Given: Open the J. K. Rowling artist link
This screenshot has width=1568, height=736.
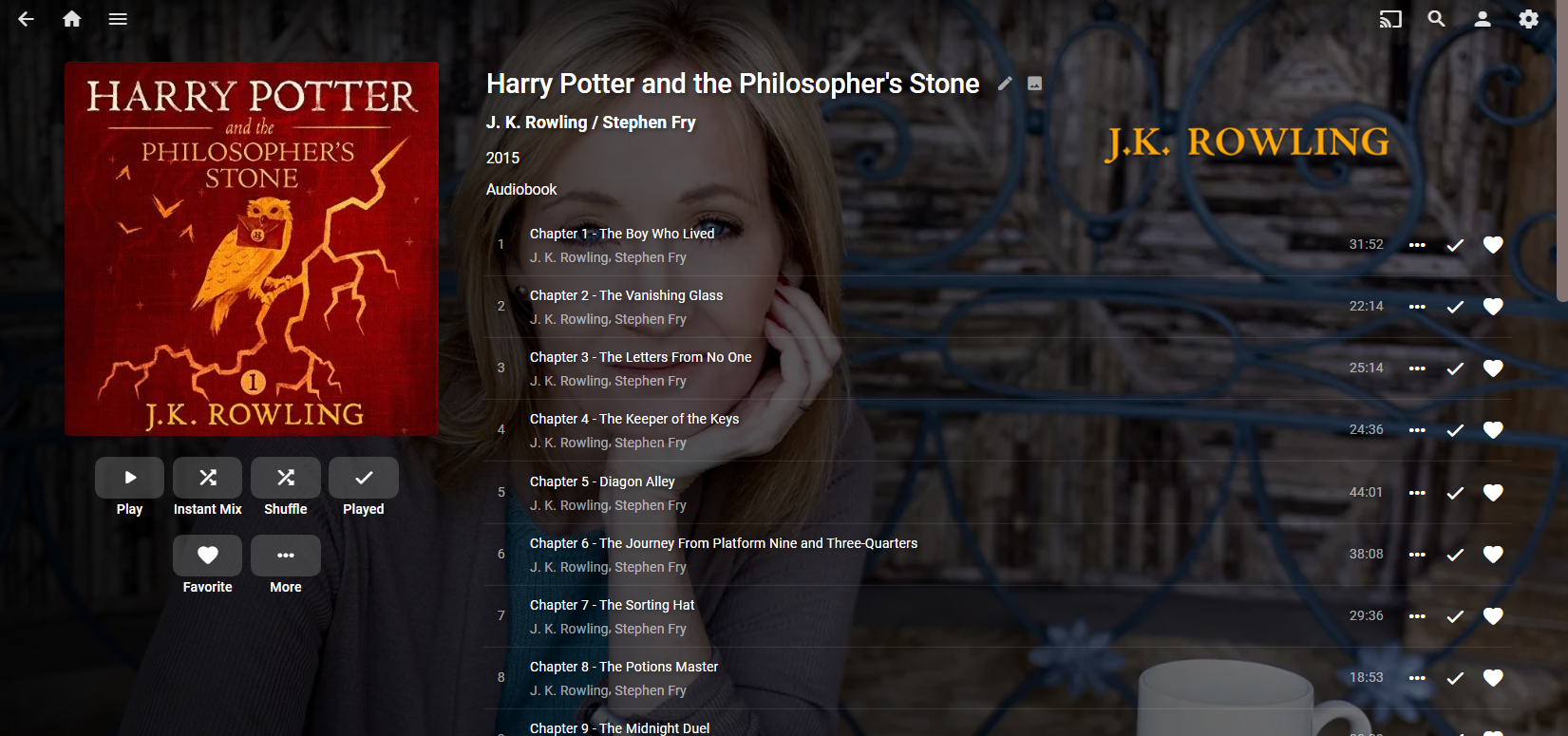Looking at the screenshot, I should [537, 123].
